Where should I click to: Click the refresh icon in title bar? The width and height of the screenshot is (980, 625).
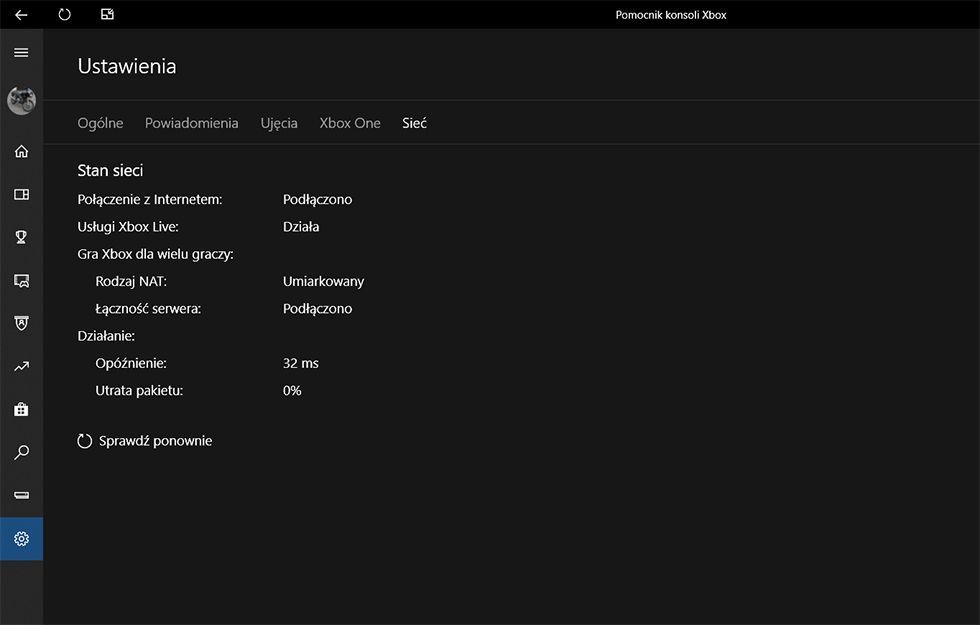65,15
